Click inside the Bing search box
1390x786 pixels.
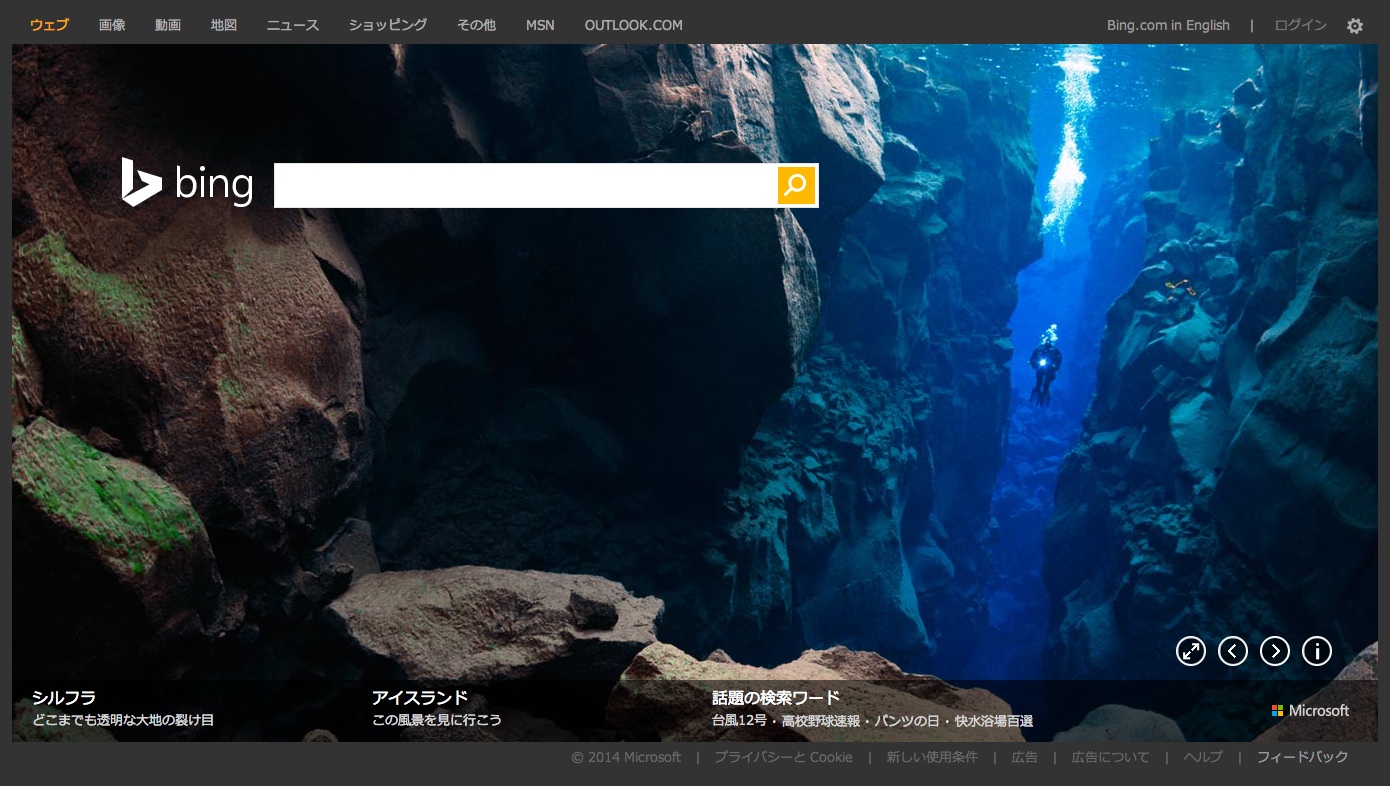pyautogui.click(x=525, y=185)
